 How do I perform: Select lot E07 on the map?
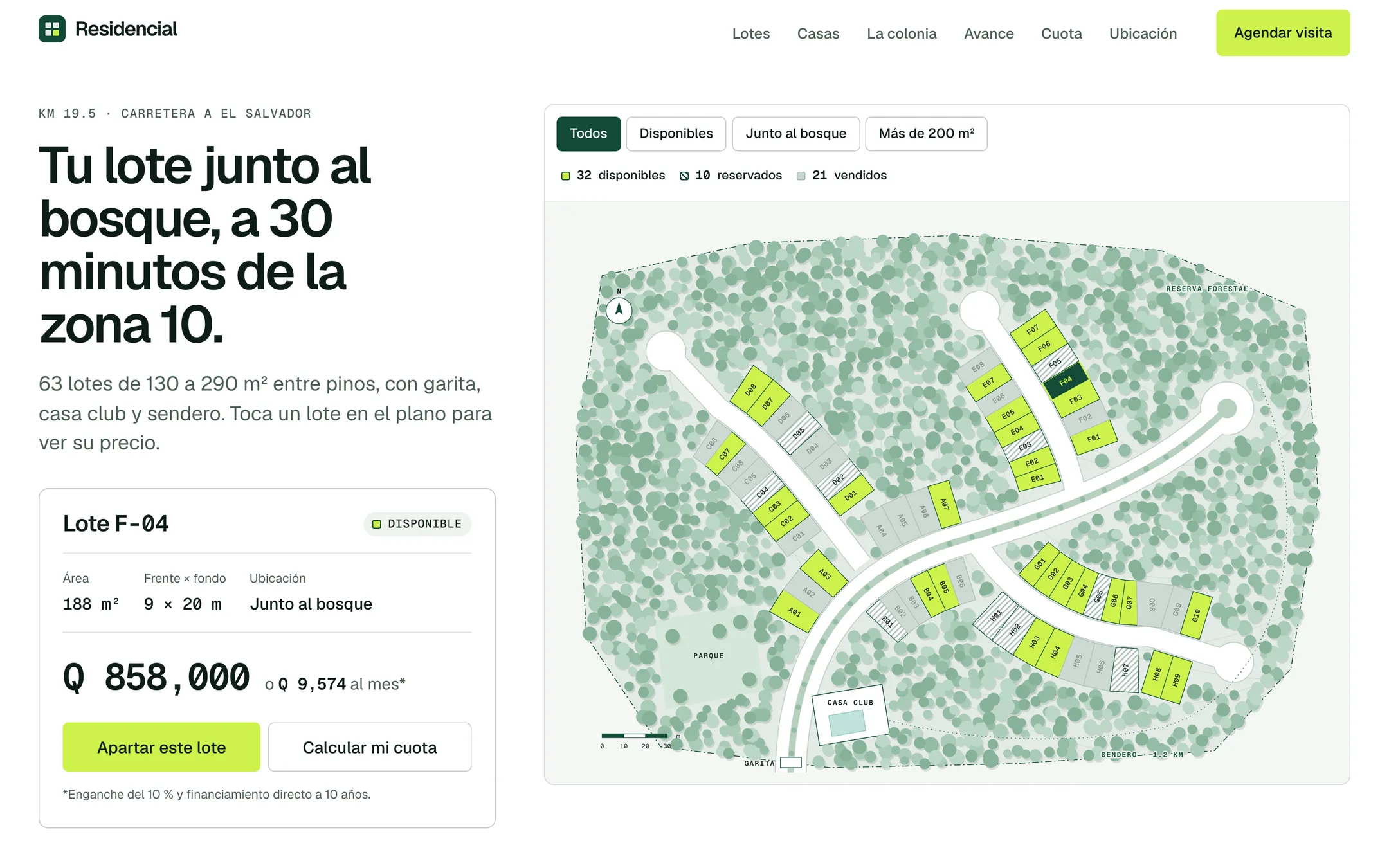tap(988, 382)
